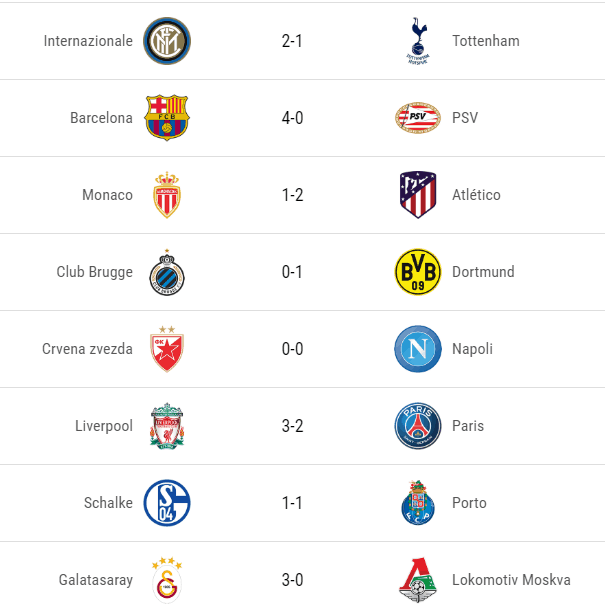The height and width of the screenshot is (605, 605).
Task: Open the Lokomotiv Moskva logo
Action: (418, 580)
